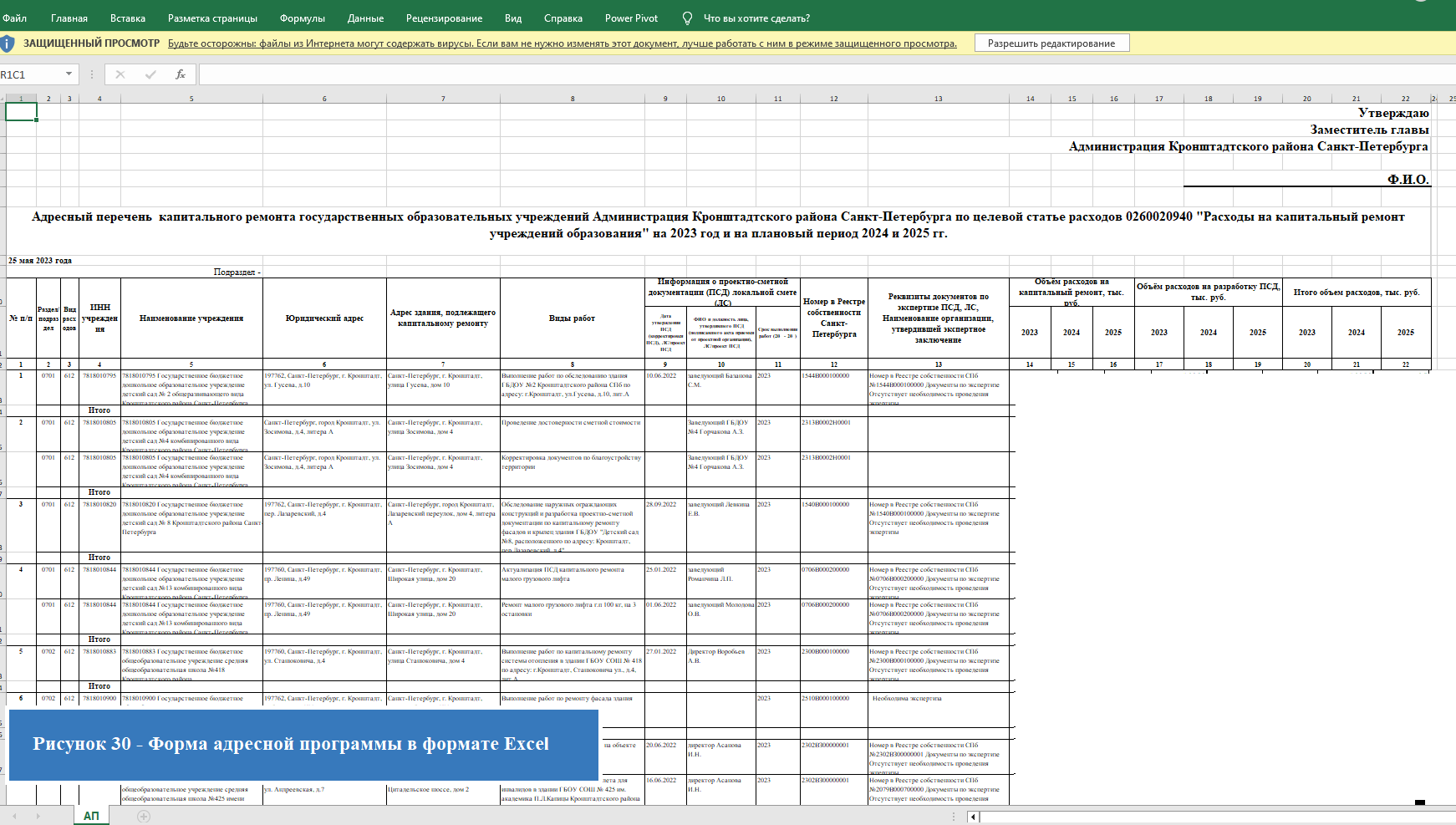Select the 'Заместитель главы' cell
The width and height of the screenshot is (1456, 825).
[1369, 130]
